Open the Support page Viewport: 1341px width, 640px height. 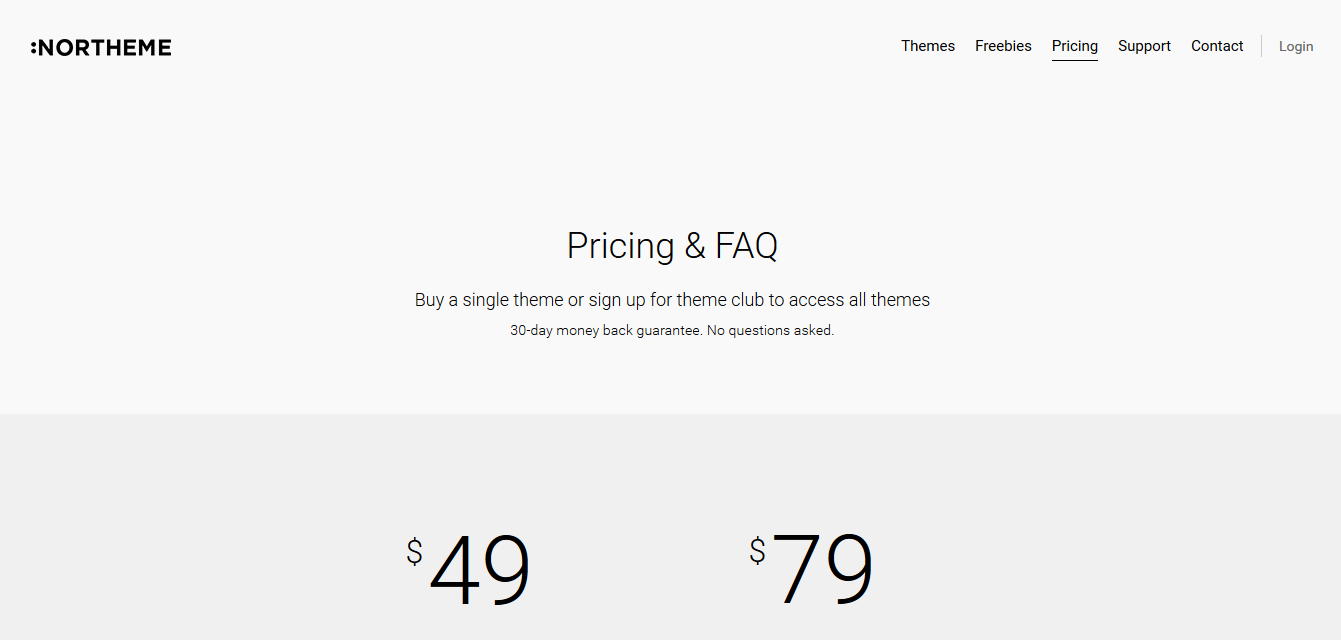coord(1144,46)
